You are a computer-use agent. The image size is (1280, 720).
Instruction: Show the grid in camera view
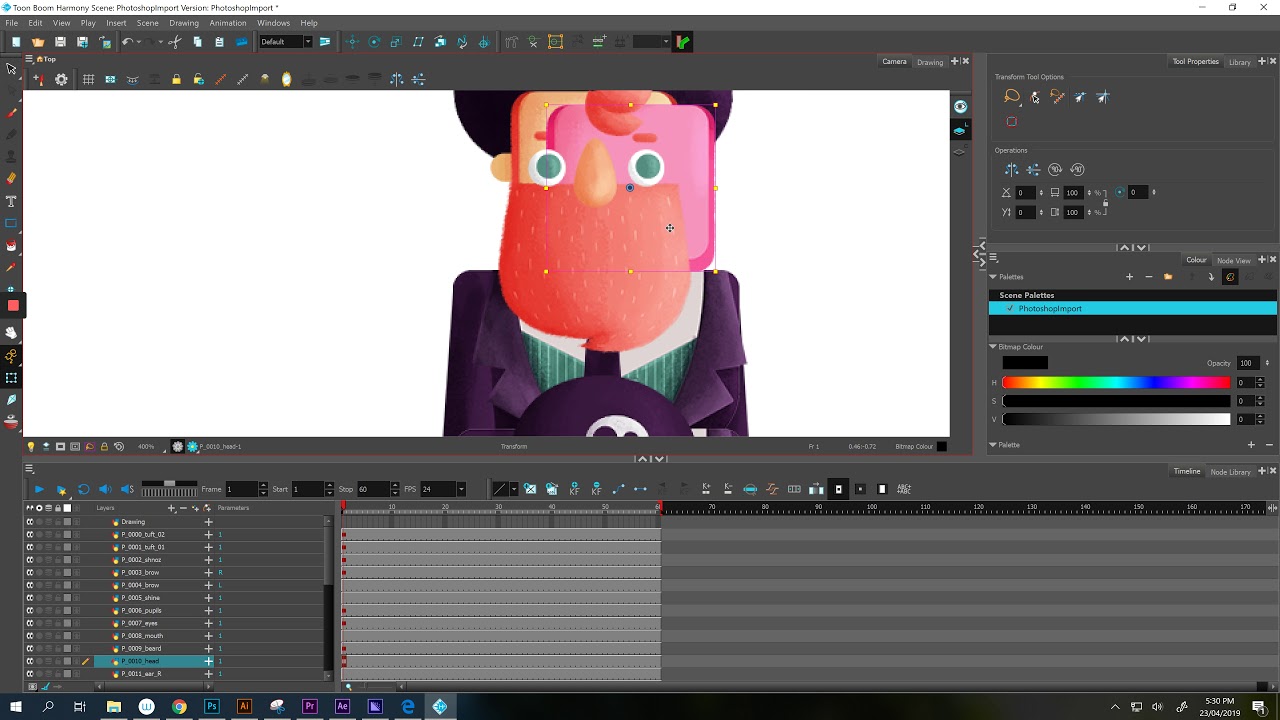coord(88,80)
